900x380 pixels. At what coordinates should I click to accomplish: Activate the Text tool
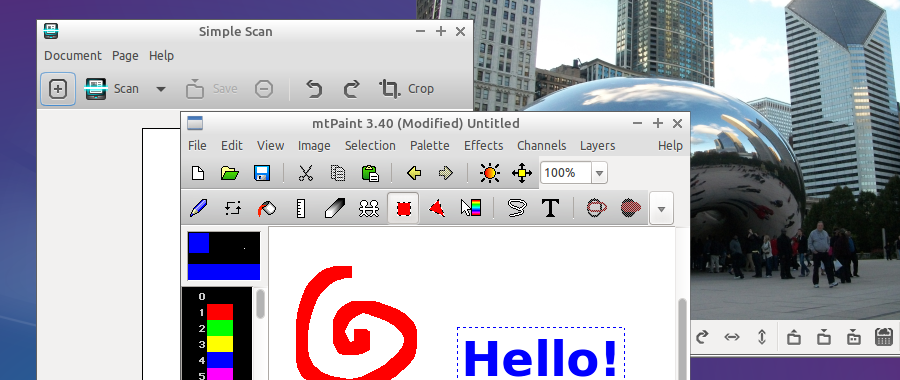550,208
